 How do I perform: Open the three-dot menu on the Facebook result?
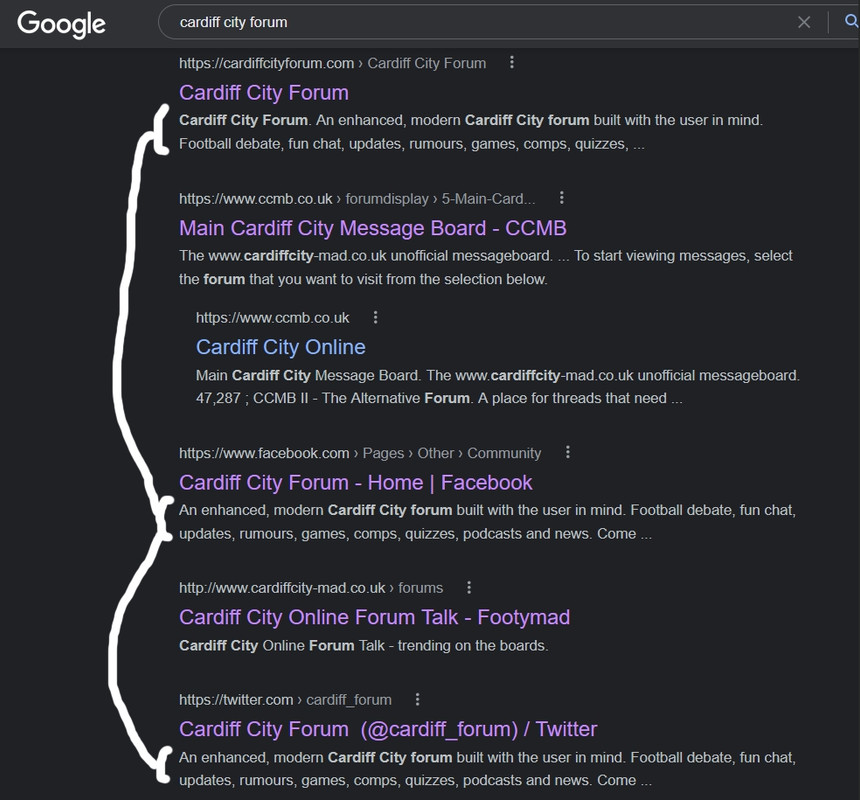point(567,452)
